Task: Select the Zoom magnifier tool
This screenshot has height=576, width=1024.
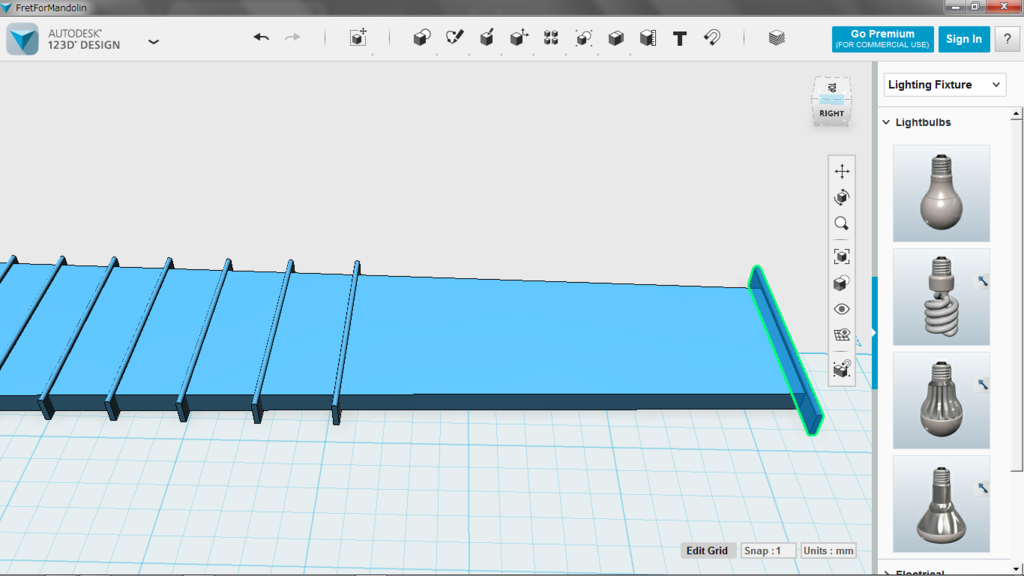Action: 842,224
